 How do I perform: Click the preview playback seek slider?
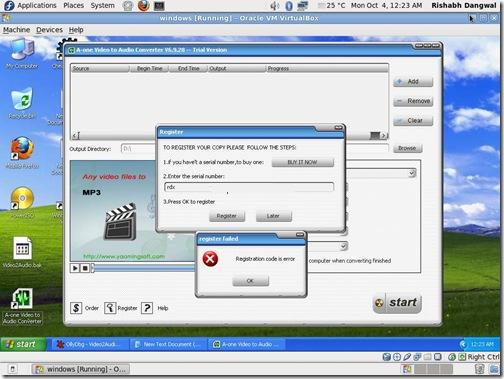coord(143,268)
